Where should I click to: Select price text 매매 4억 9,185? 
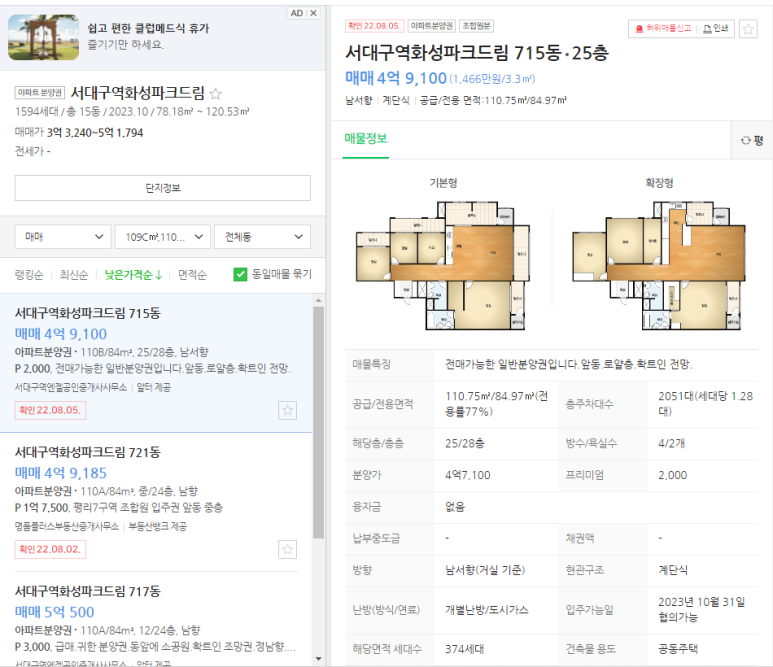tap(61, 473)
